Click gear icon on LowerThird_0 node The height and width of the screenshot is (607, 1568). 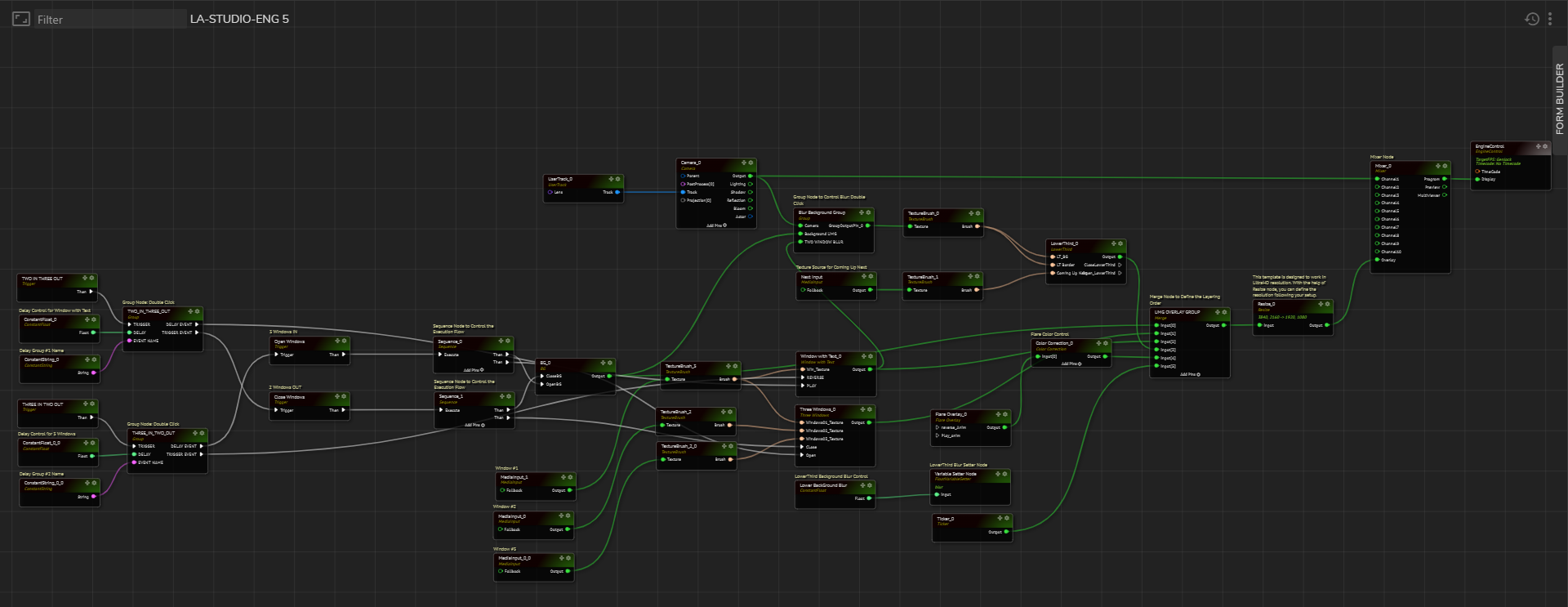[x=1120, y=243]
